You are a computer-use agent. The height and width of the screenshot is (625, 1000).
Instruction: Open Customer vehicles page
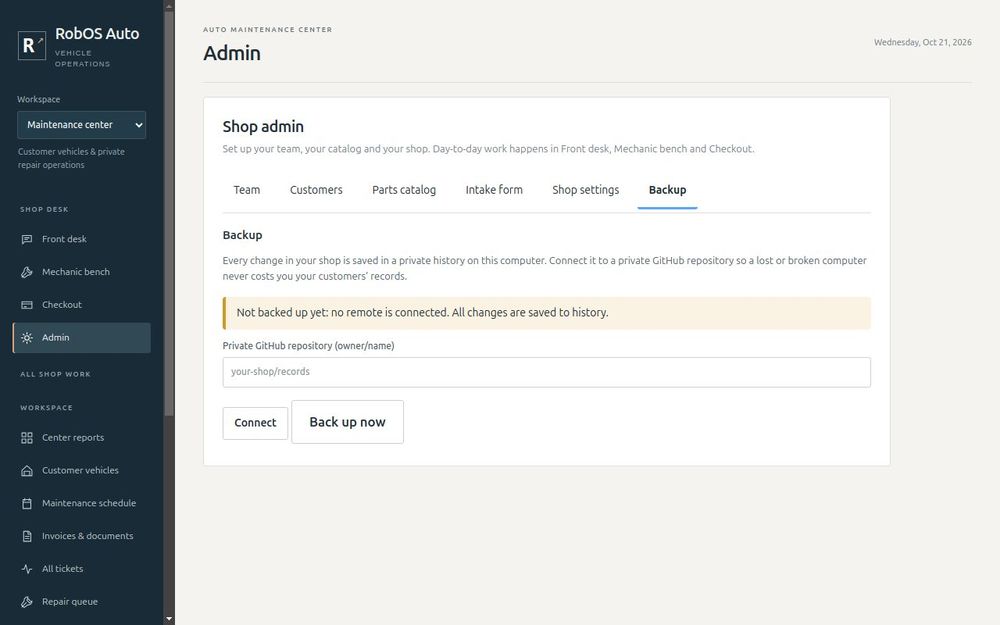pyautogui.click(x=82, y=471)
